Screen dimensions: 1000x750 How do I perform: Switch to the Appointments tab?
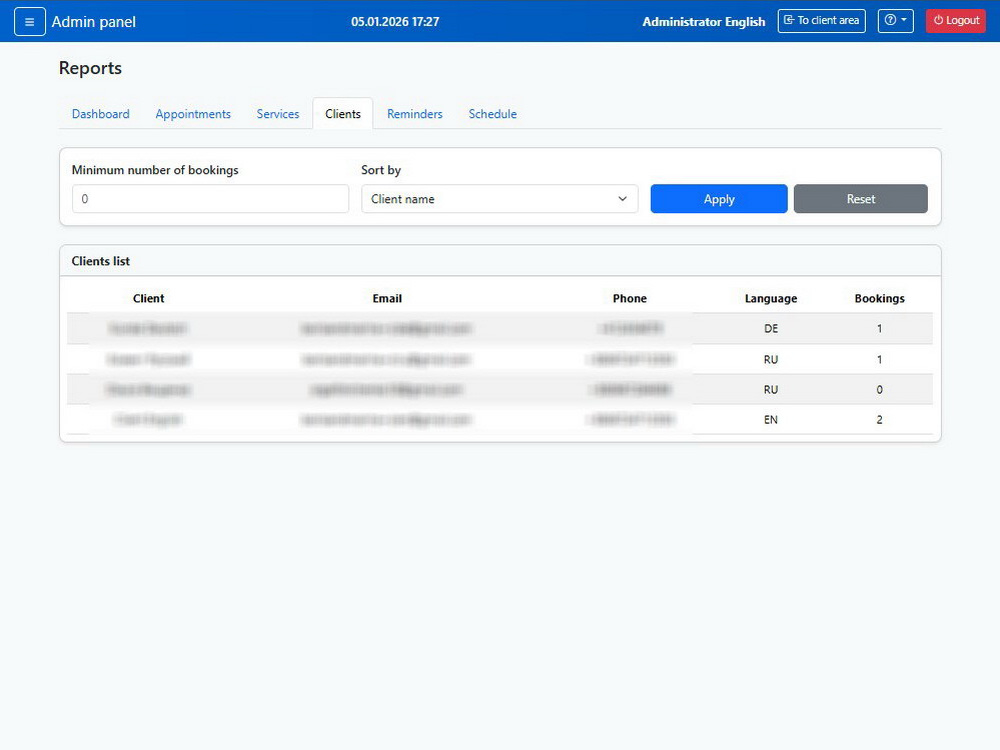pyautogui.click(x=193, y=114)
